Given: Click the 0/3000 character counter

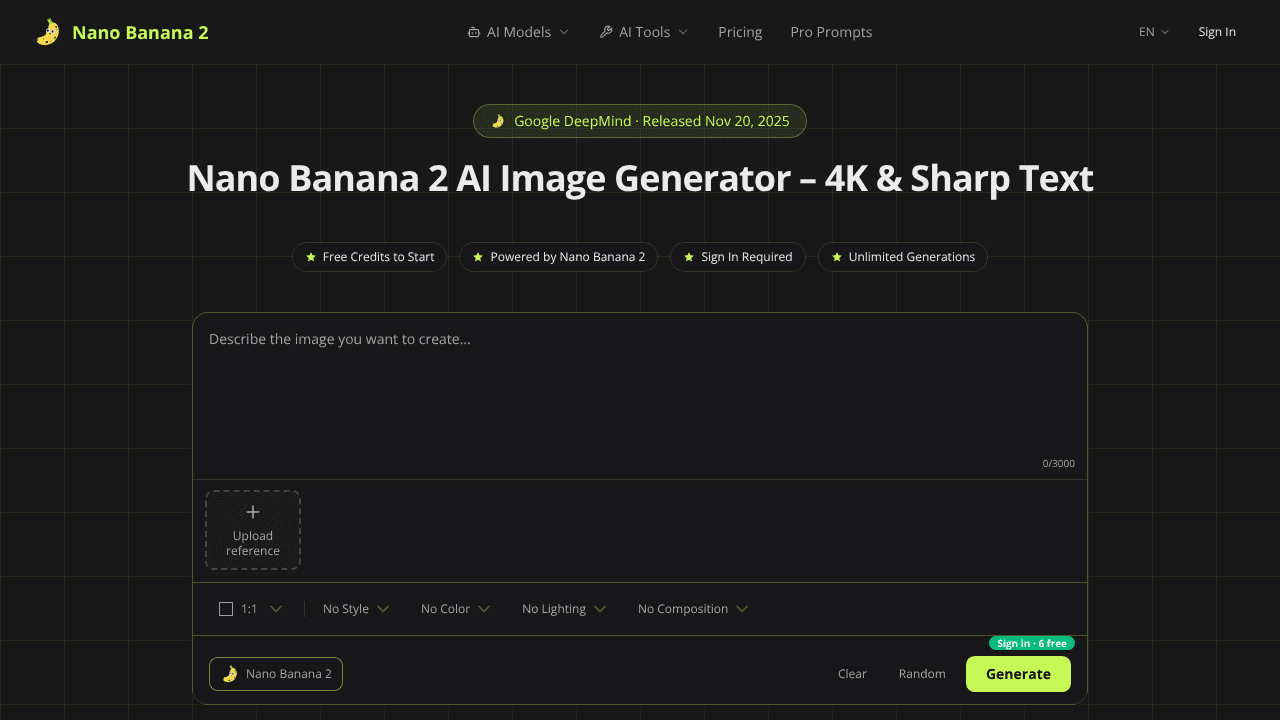Looking at the screenshot, I should [x=1059, y=463].
